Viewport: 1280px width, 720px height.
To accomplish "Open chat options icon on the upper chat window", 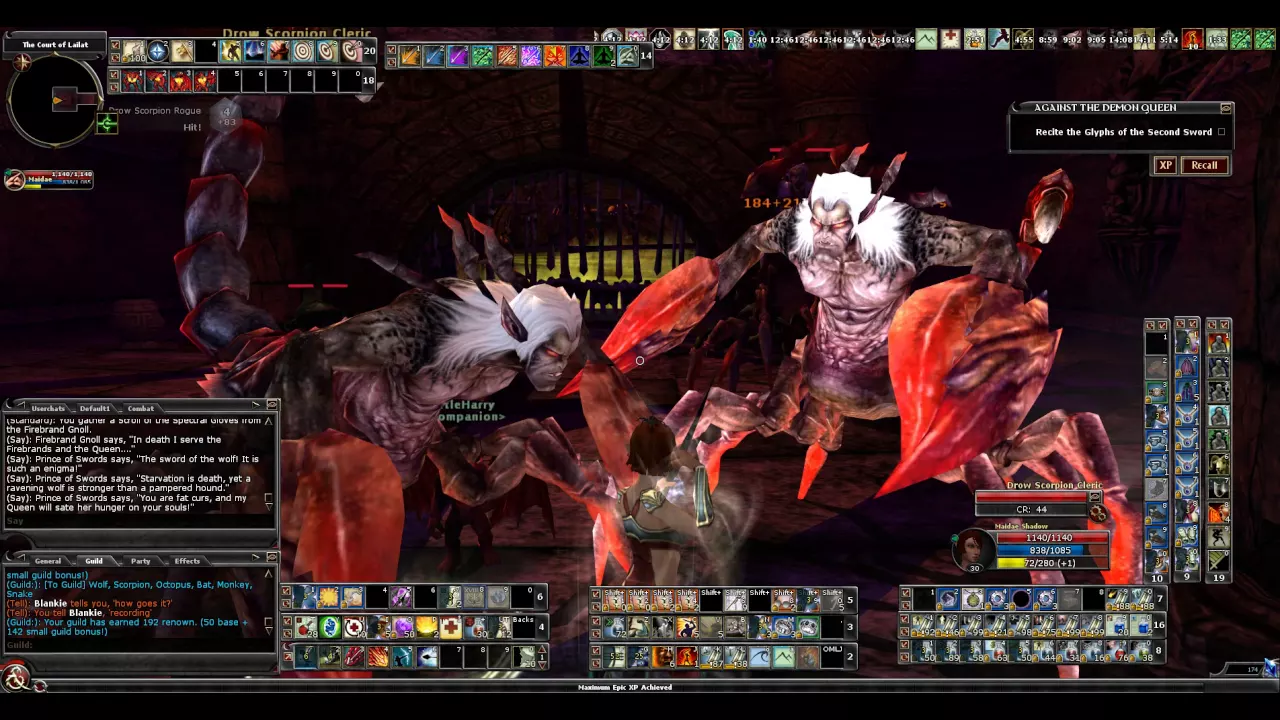I will click(x=272, y=404).
